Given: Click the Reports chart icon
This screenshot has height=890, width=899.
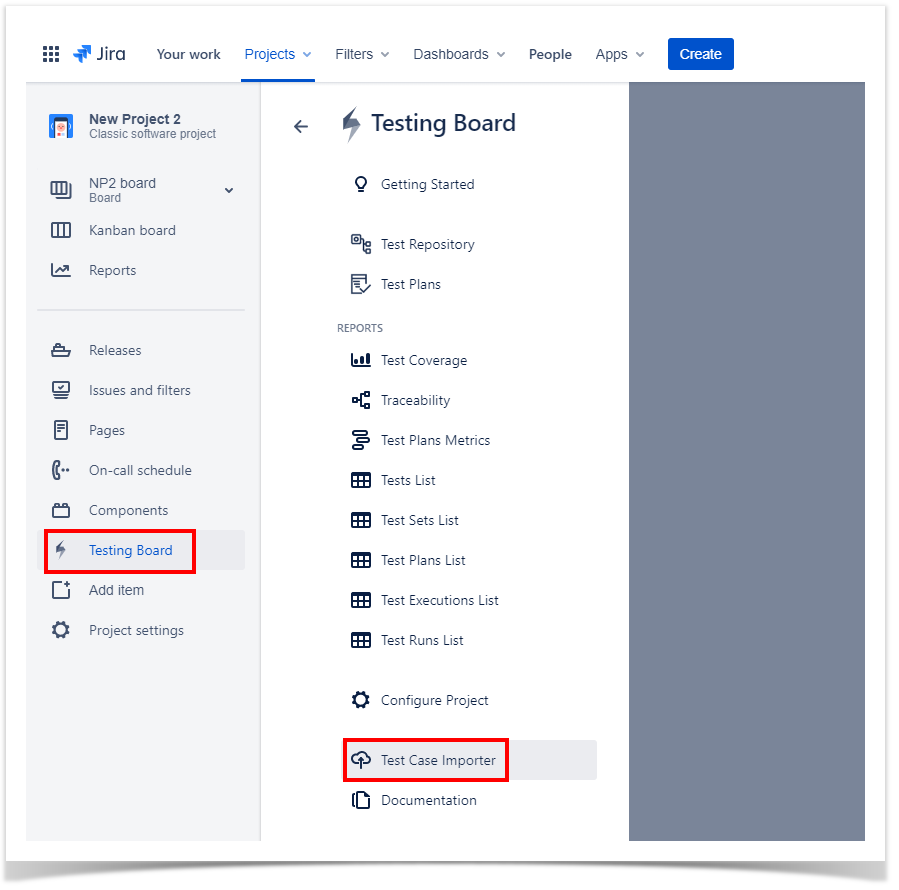Looking at the screenshot, I should [61, 270].
